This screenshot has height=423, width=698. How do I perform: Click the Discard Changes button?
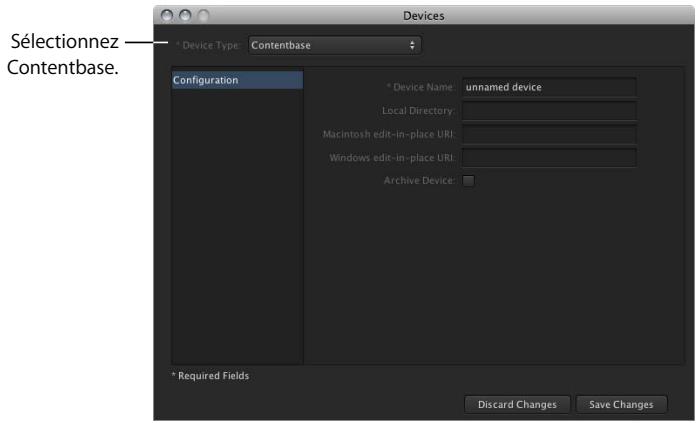(x=517, y=404)
